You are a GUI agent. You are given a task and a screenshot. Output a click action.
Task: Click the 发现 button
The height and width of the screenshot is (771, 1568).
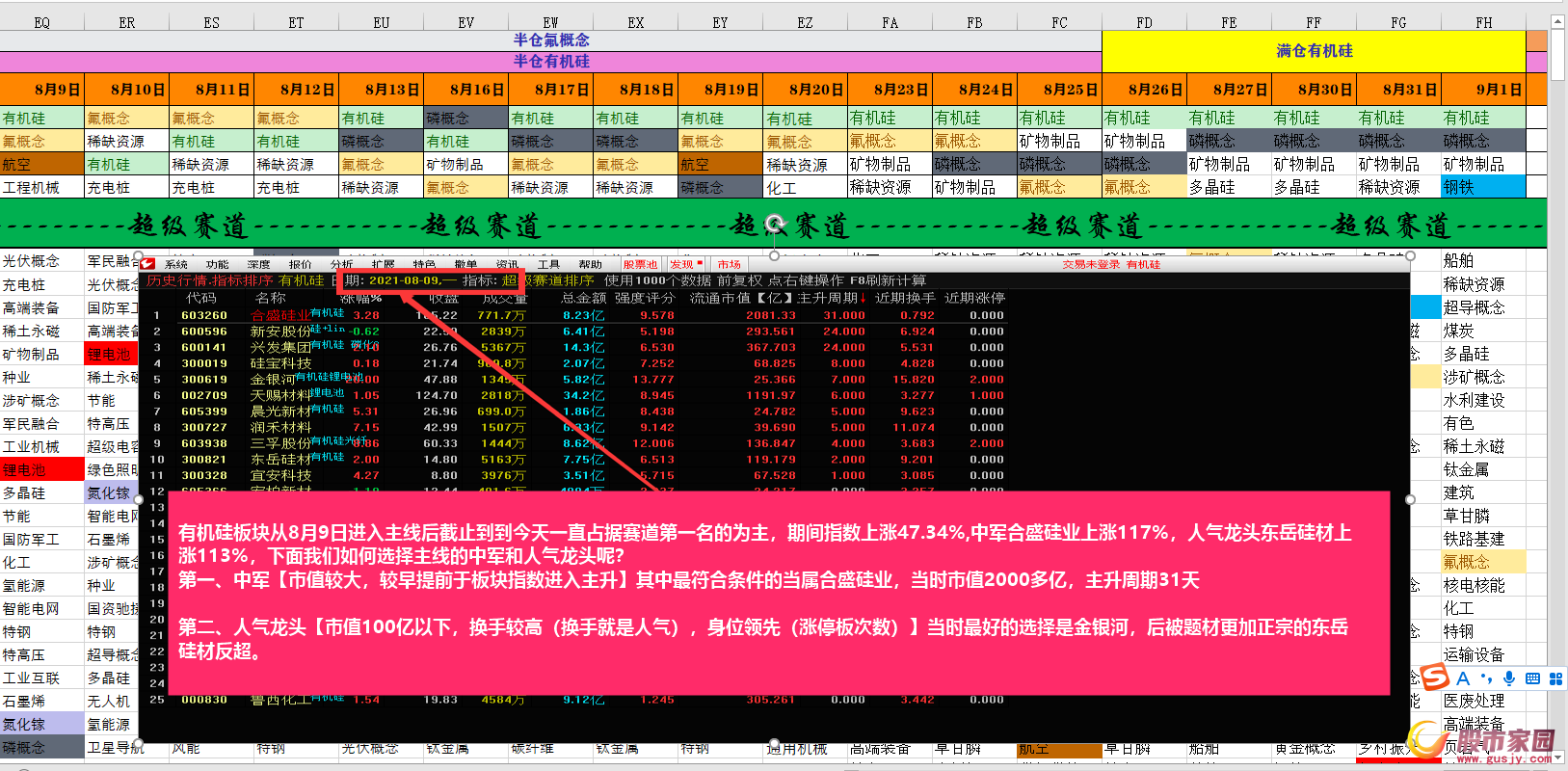pos(682,264)
